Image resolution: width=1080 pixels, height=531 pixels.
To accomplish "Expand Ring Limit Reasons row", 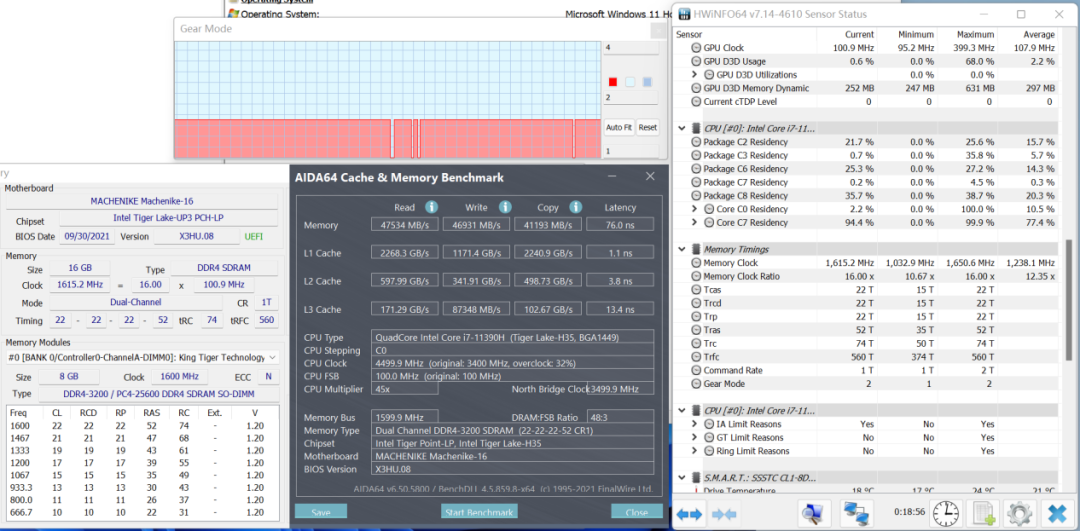I will pyautogui.click(x=694, y=451).
